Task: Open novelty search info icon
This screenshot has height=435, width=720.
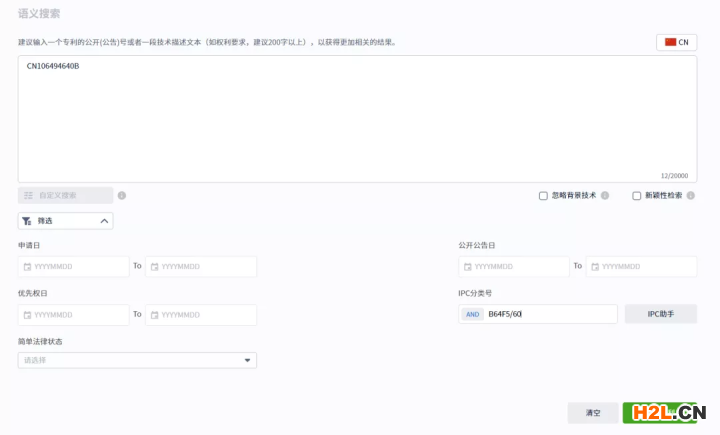Action: coord(691,196)
